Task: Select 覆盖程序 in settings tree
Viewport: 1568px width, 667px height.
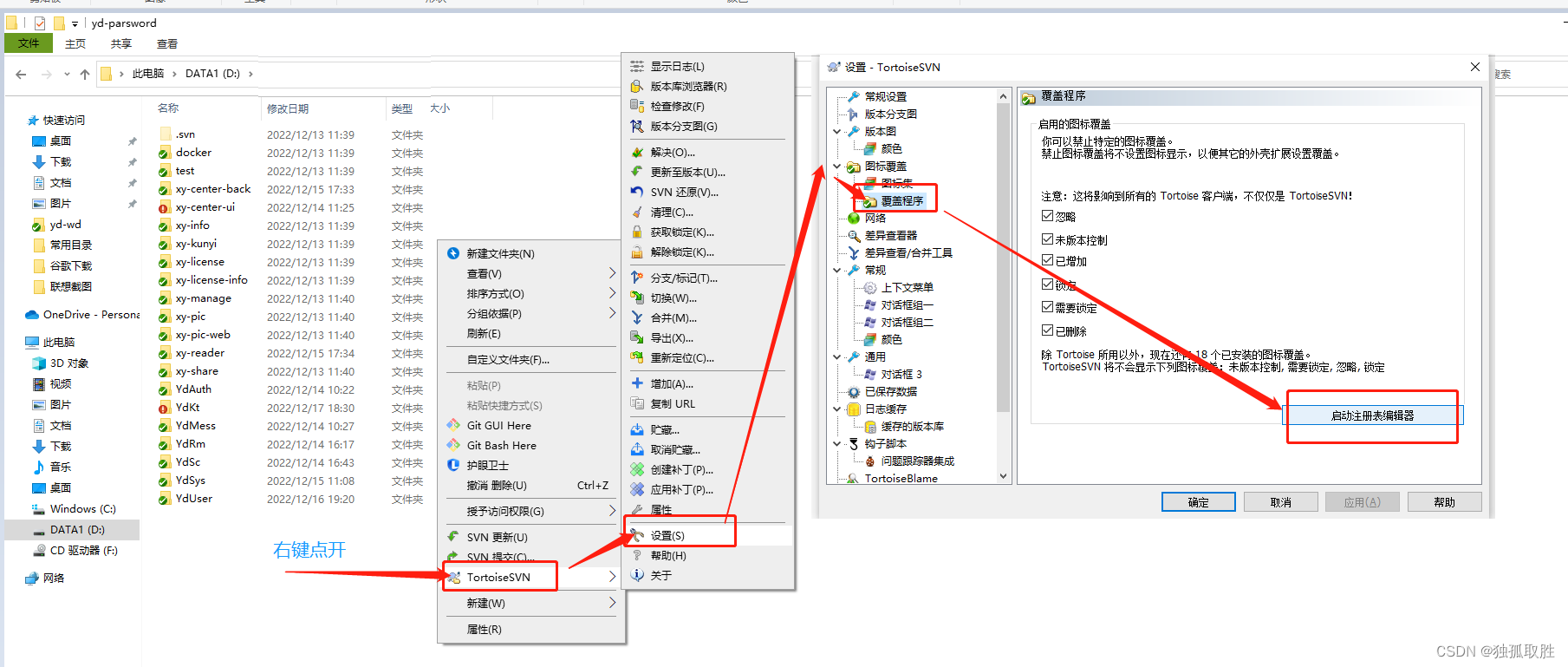Action: coord(902,201)
